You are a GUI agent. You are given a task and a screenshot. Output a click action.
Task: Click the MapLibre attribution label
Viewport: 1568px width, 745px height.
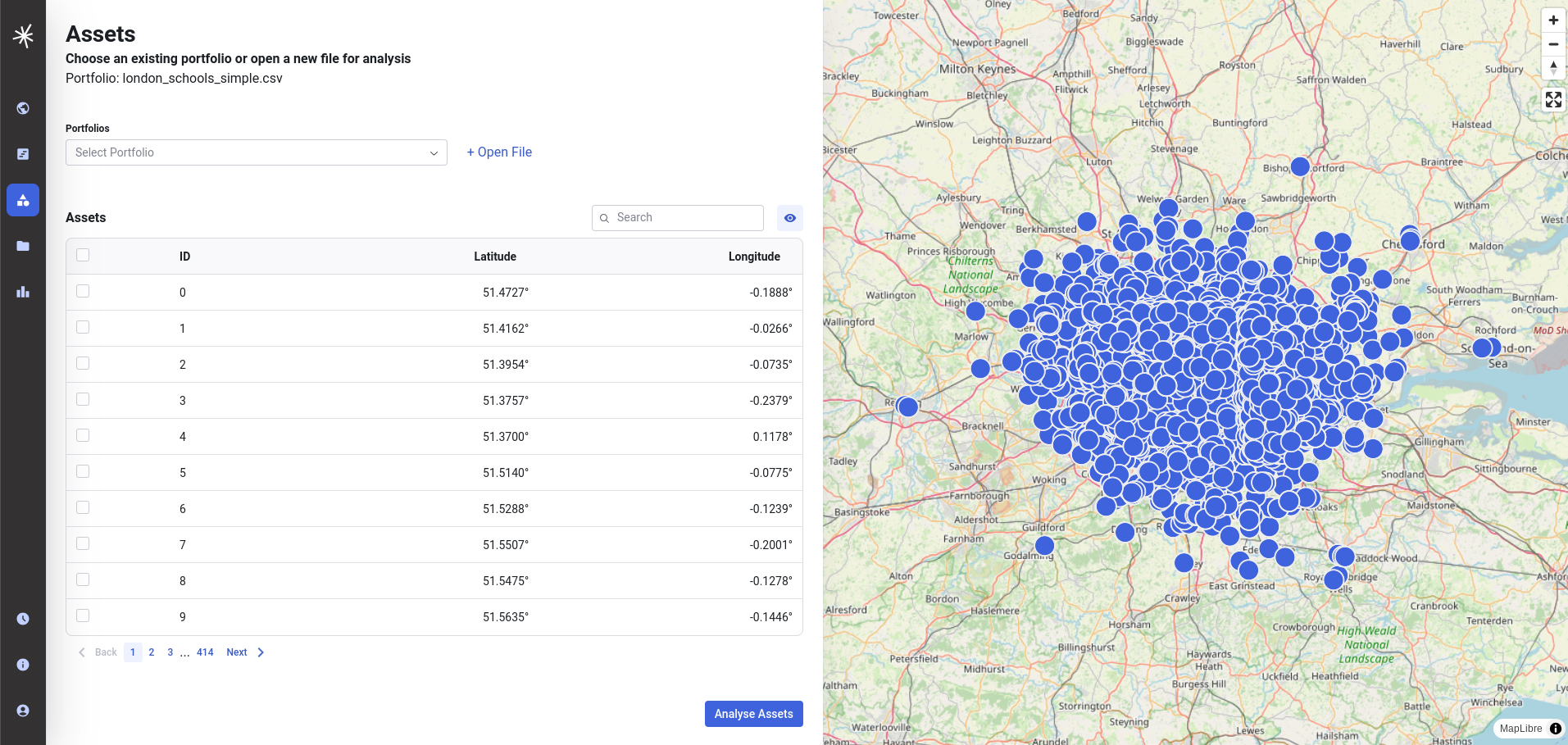(x=1520, y=729)
